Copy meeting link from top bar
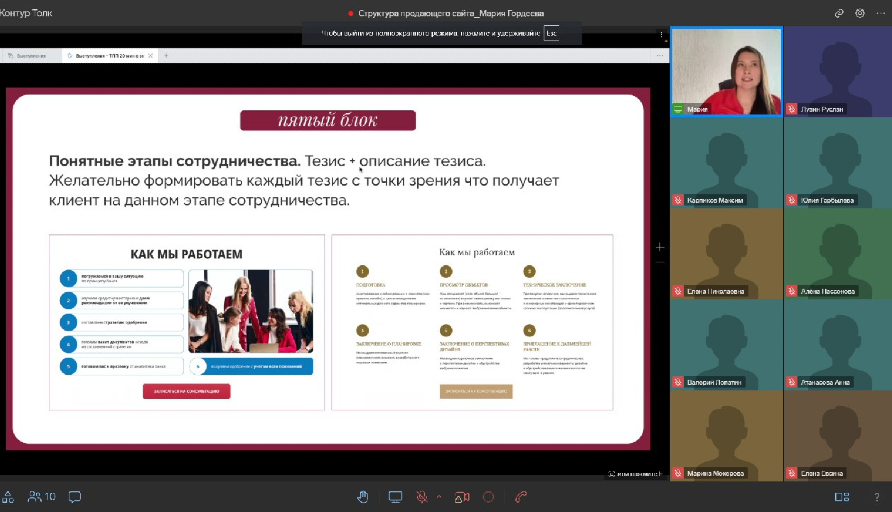The height and width of the screenshot is (512, 892). (839, 13)
